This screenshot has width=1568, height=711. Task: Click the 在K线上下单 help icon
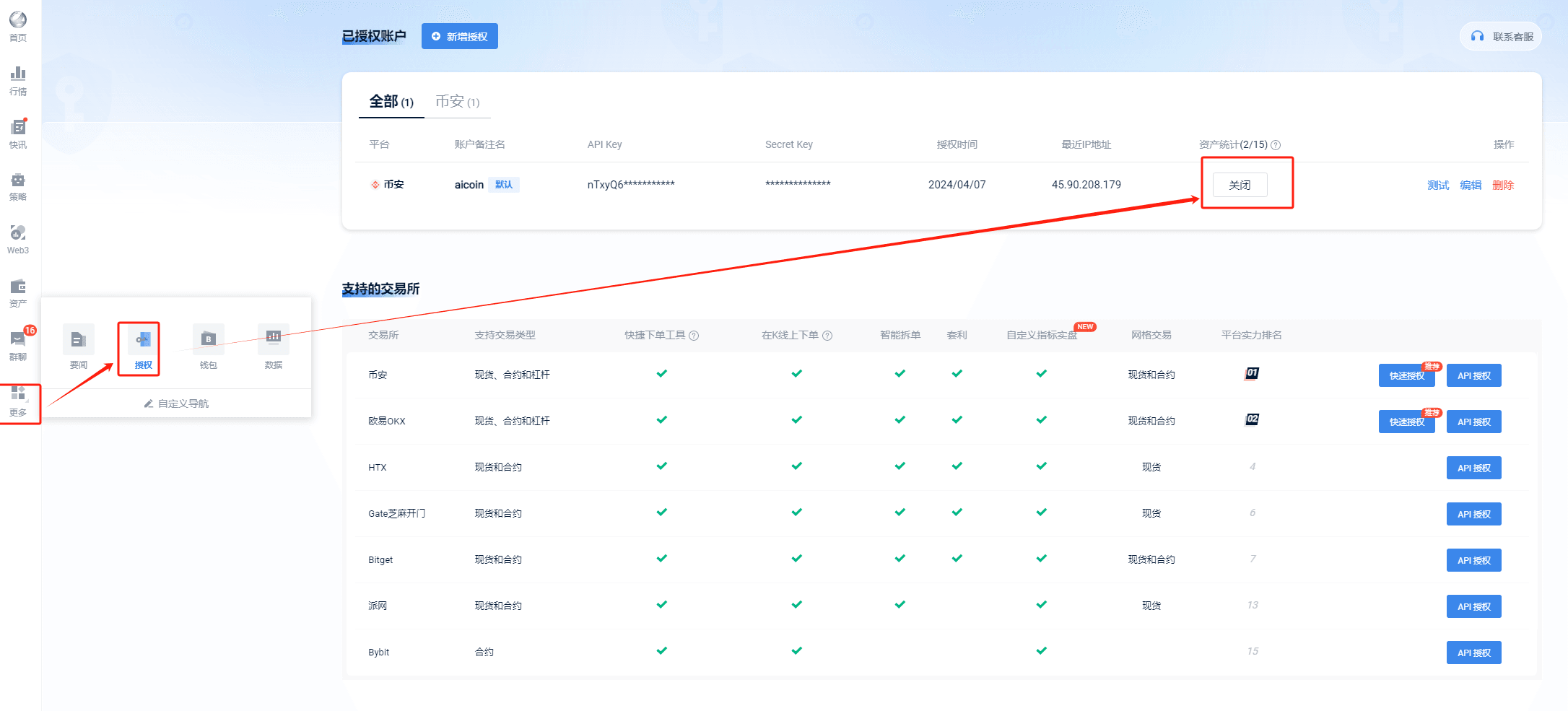[827, 336]
